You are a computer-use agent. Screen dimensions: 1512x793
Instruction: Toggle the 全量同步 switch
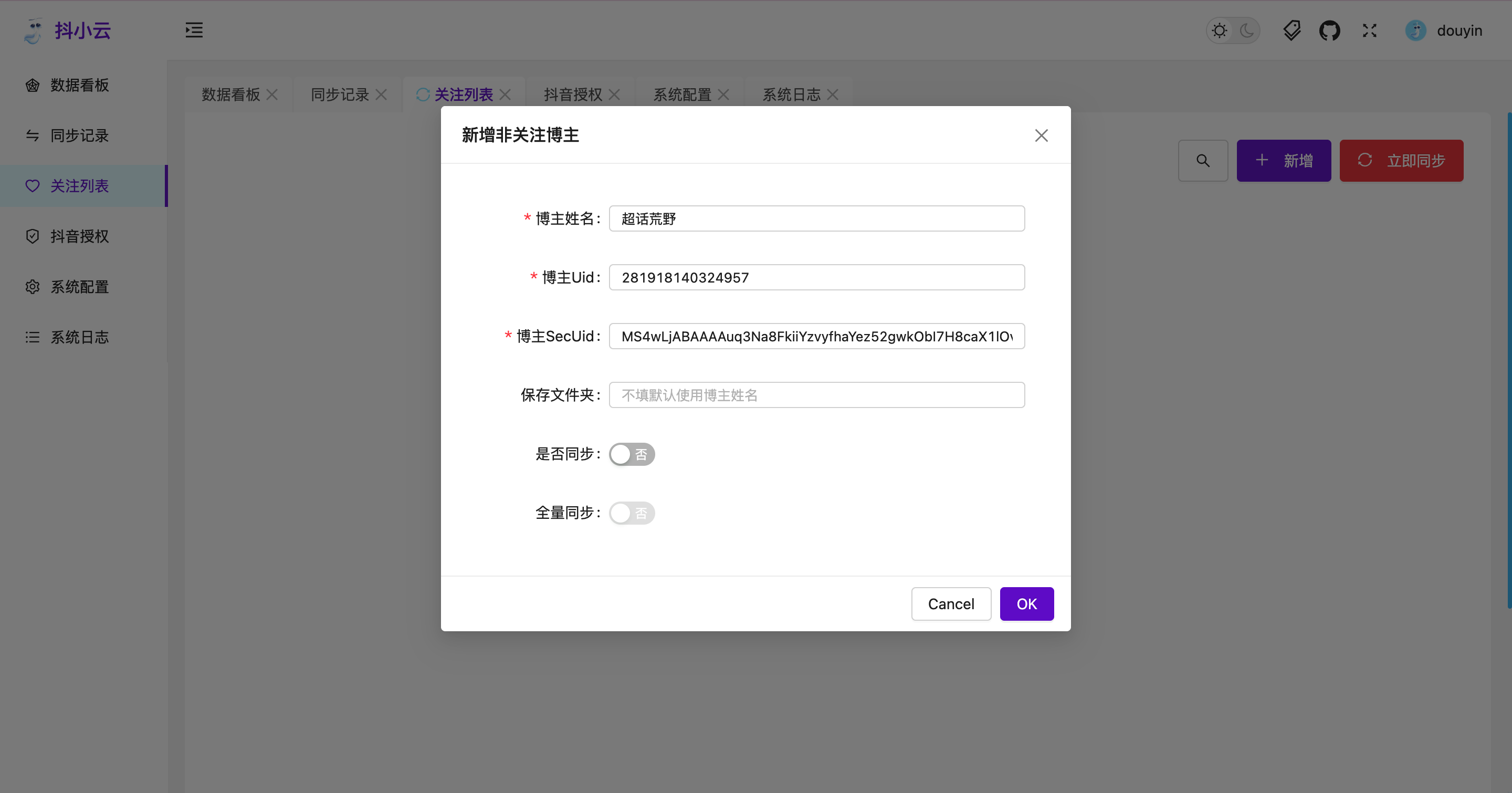coord(632,513)
